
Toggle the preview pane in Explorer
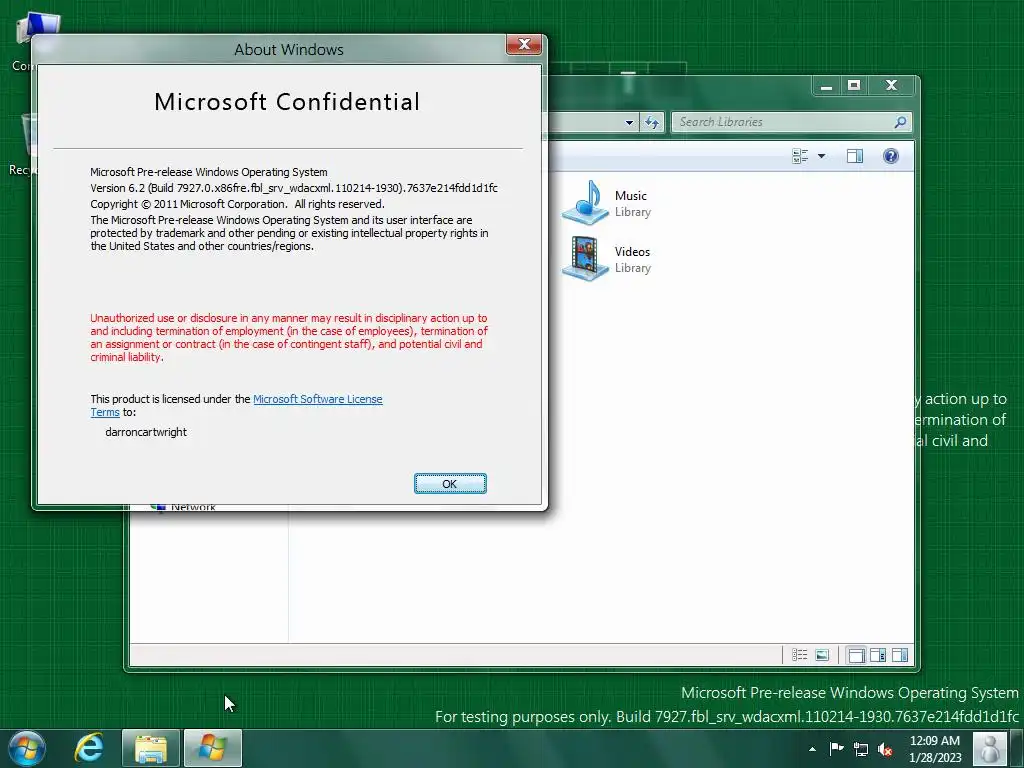click(855, 156)
